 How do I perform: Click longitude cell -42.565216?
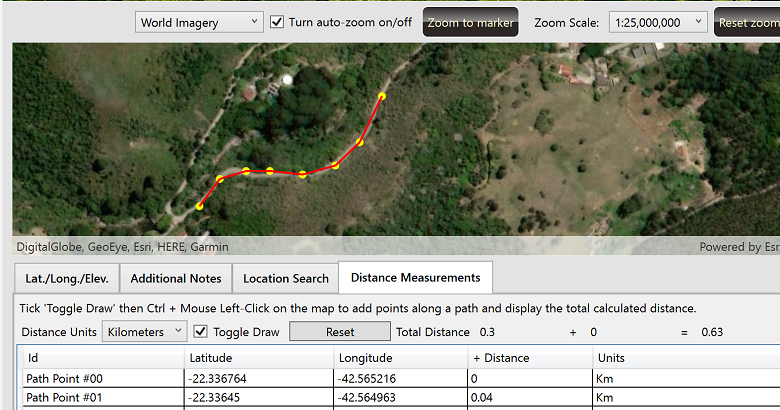tap(400, 379)
